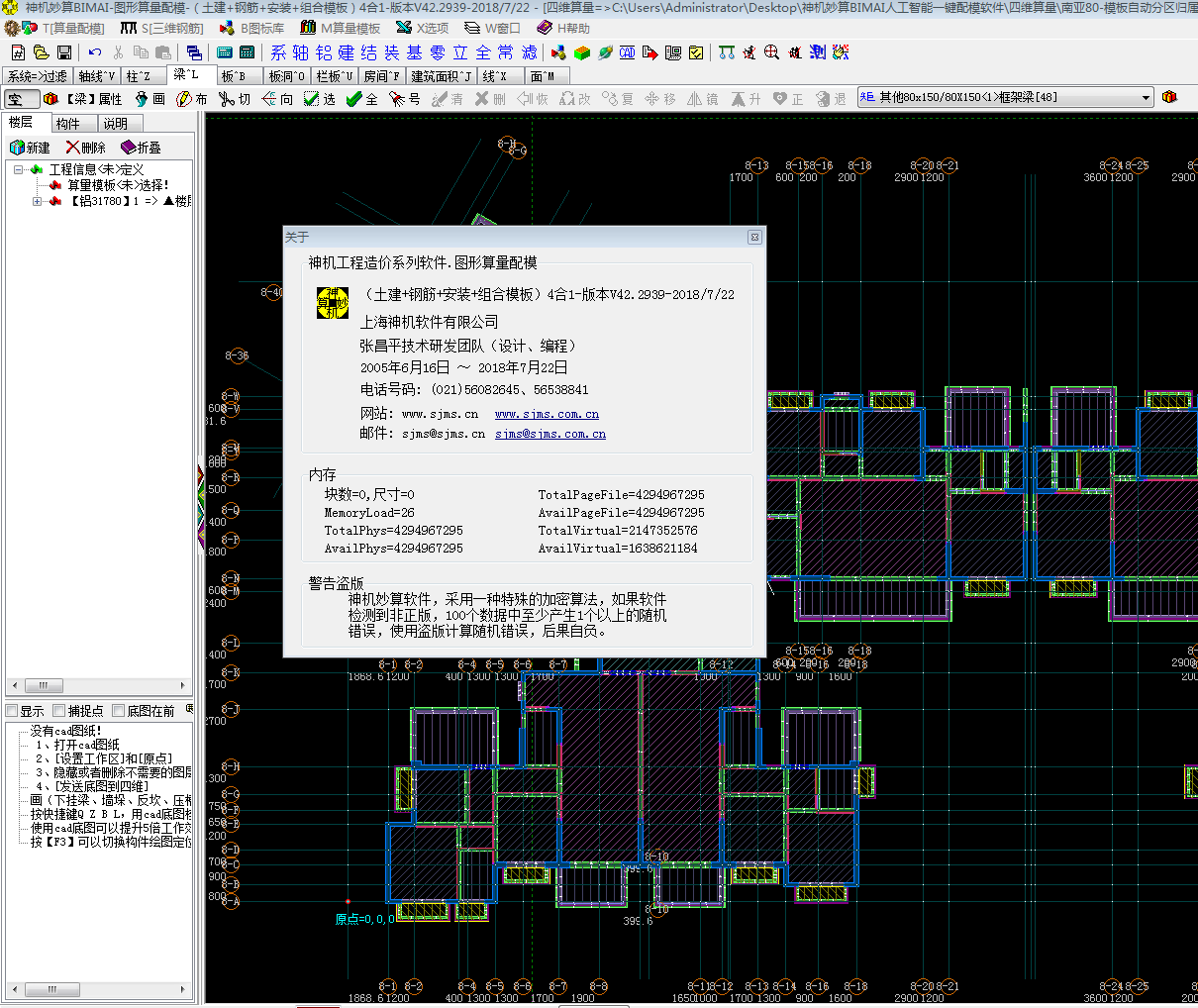Click the 全 select-all green check tool

(362, 99)
